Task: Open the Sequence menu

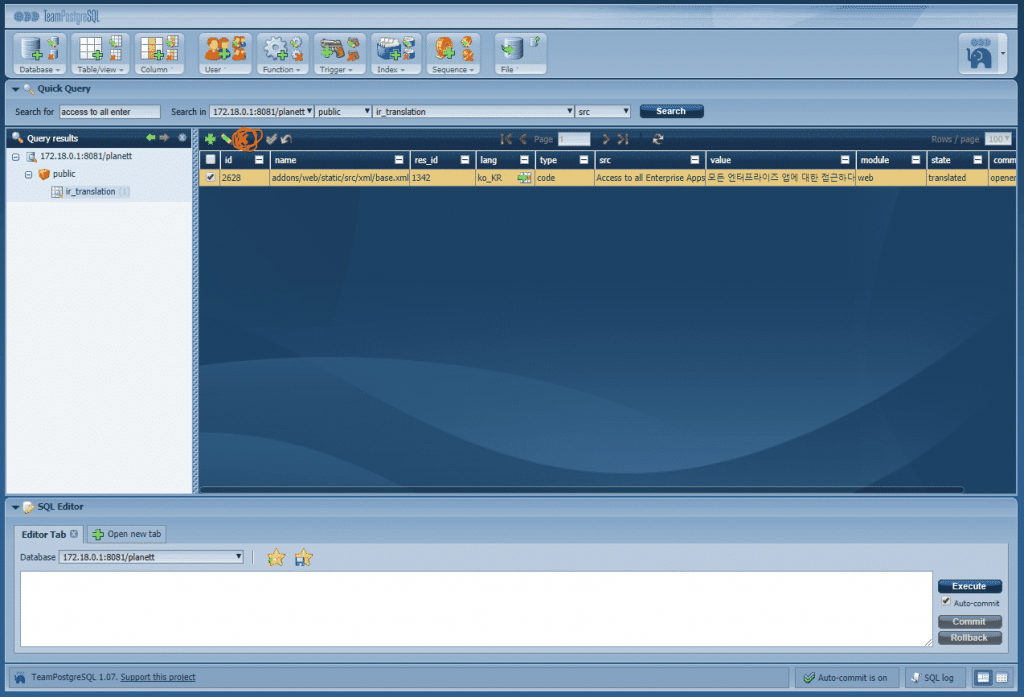Action: [453, 70]
